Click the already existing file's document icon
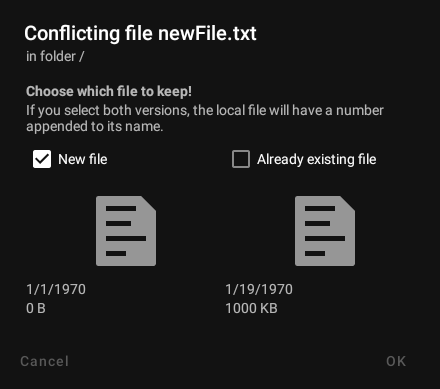This screenshot has width=440, height=389. (x=325, y=231)
